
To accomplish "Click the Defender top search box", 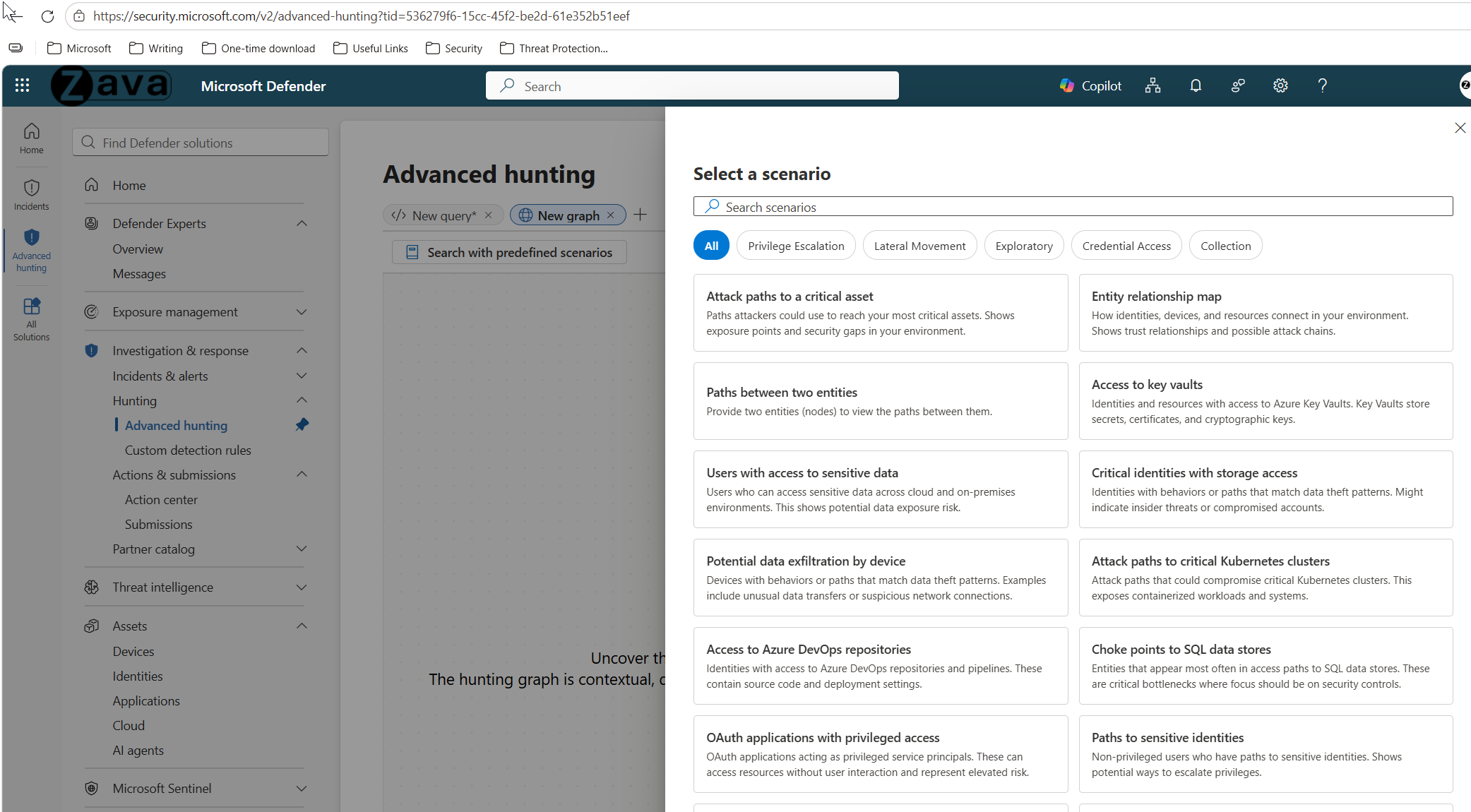I will pyautogui.click(x=692, y=85).
